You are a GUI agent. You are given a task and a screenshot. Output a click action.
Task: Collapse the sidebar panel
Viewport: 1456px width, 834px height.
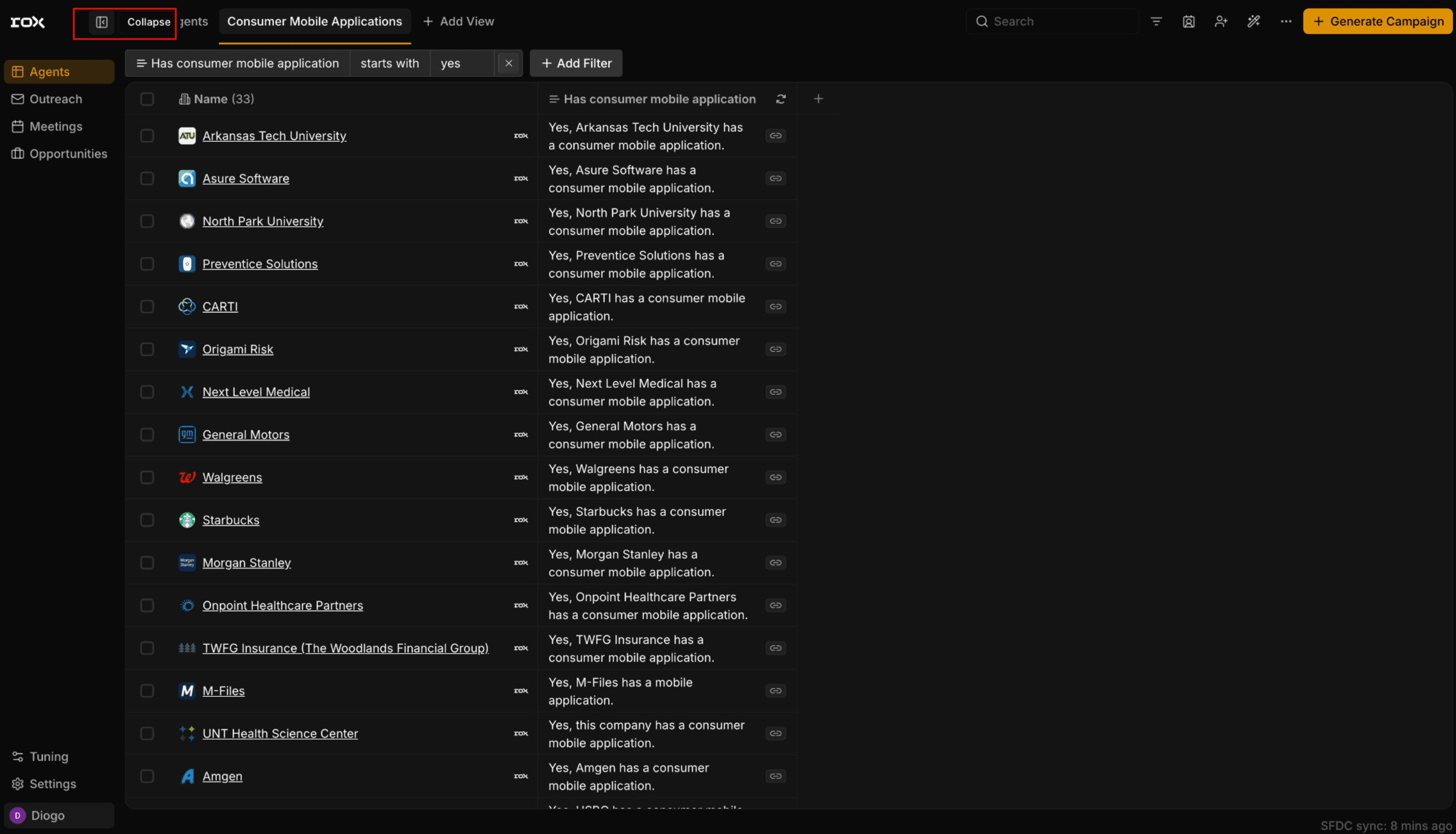click(x=102, y=22)
